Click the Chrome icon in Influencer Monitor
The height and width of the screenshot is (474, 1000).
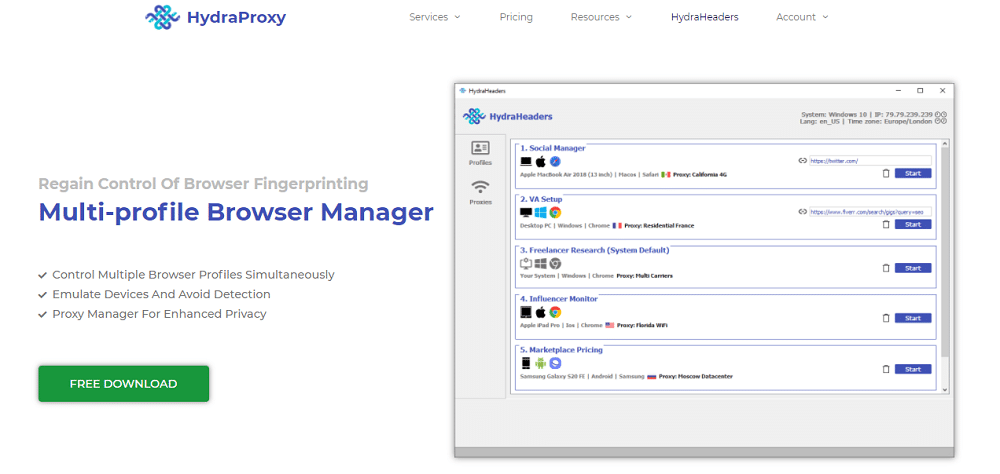coord(555,312)
